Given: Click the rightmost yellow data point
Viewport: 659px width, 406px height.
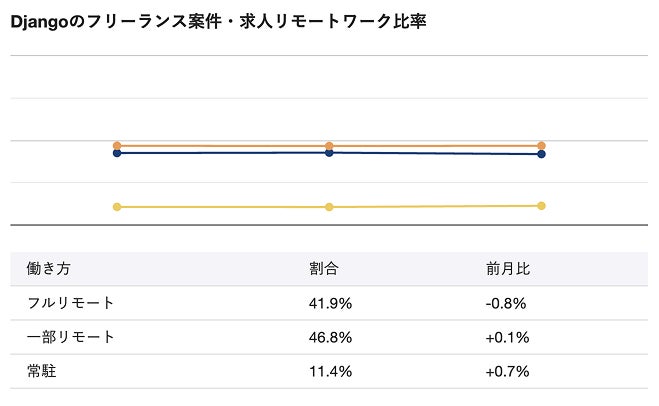Looking at the screenshot, I should (541, 206).
